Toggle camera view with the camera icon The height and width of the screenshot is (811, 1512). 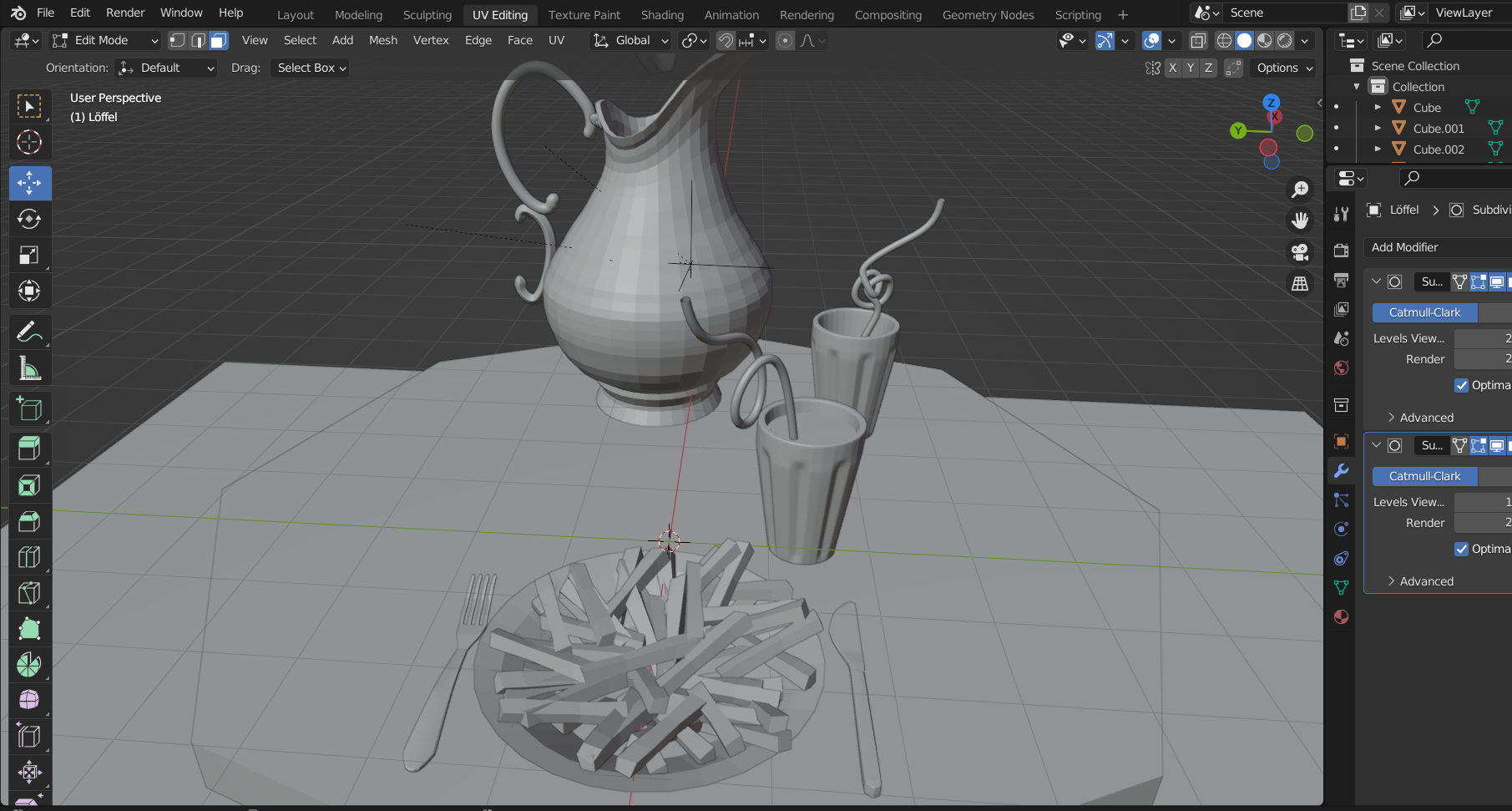pyautogui.click(x=1300, y=252)
